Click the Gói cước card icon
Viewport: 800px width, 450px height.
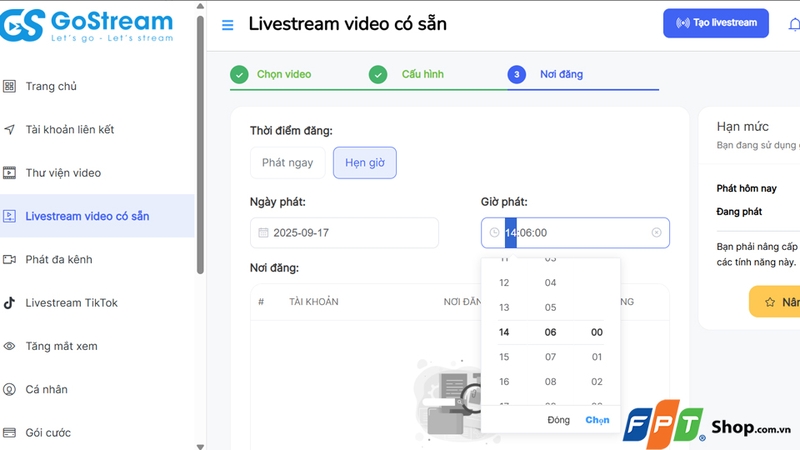(9, 433)
